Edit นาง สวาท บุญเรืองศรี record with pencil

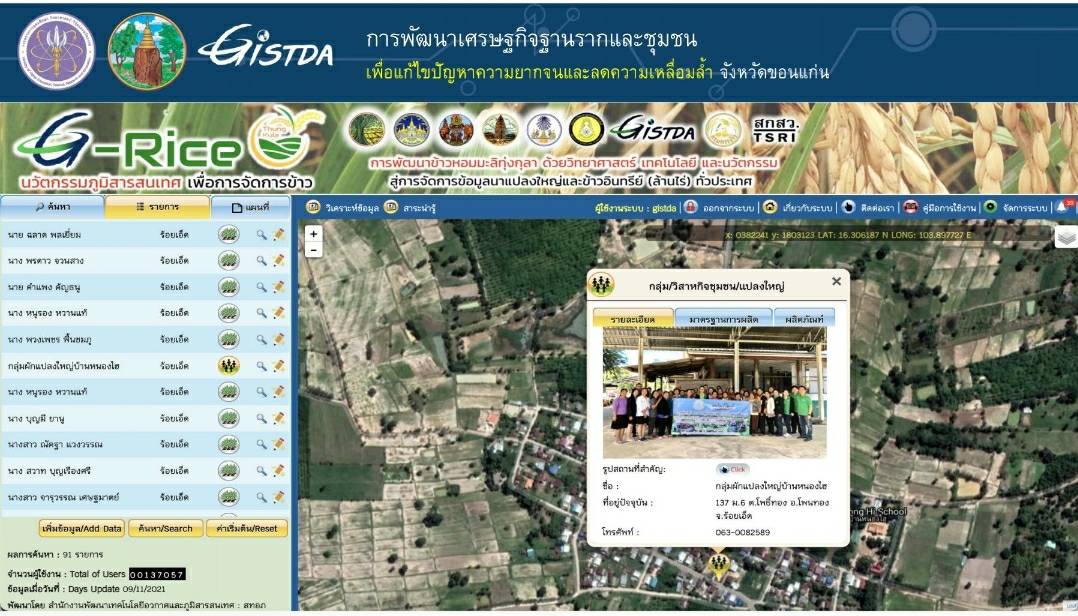(278, 470)
